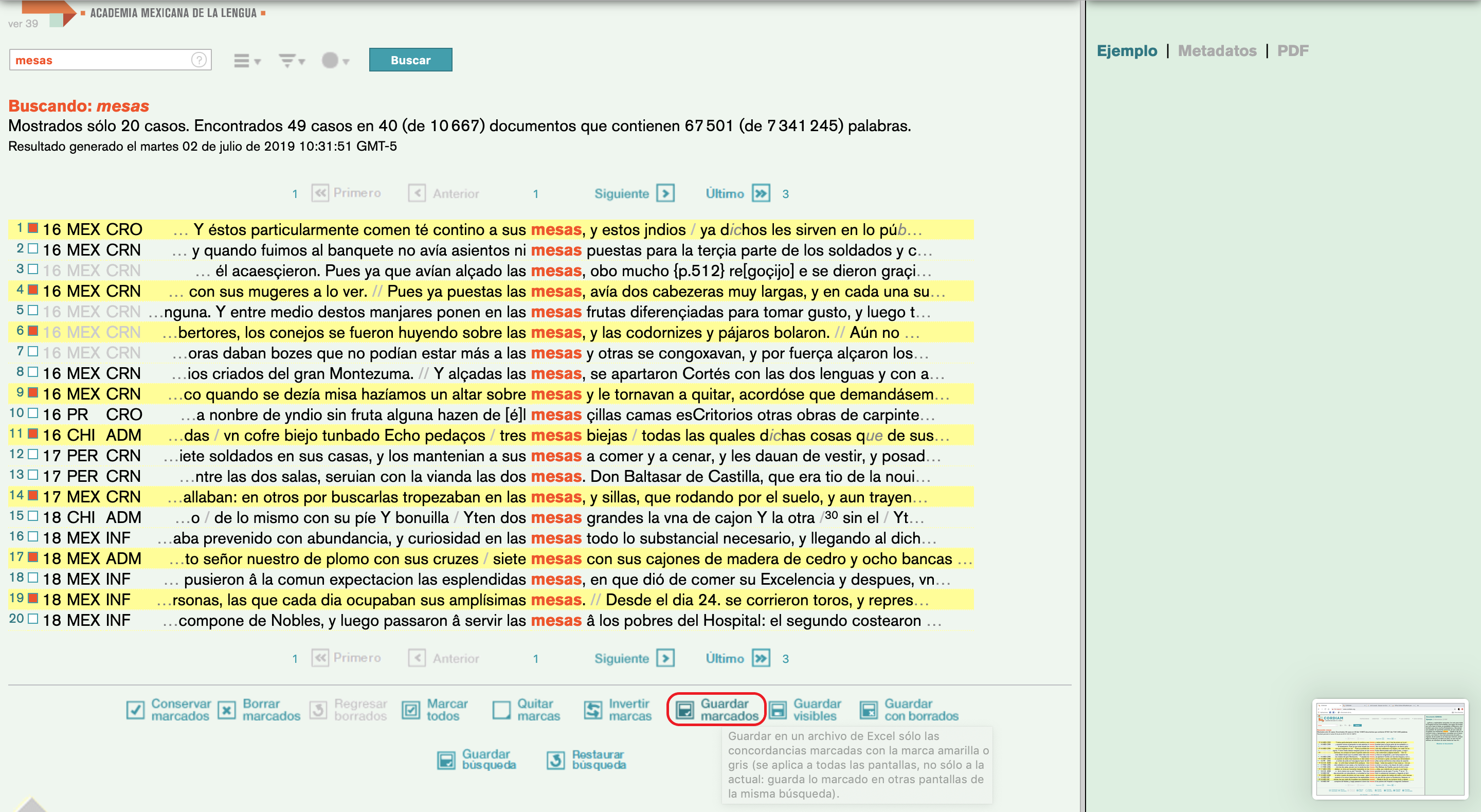Click Restaurar búsqueda icon

tap(555, 760)
